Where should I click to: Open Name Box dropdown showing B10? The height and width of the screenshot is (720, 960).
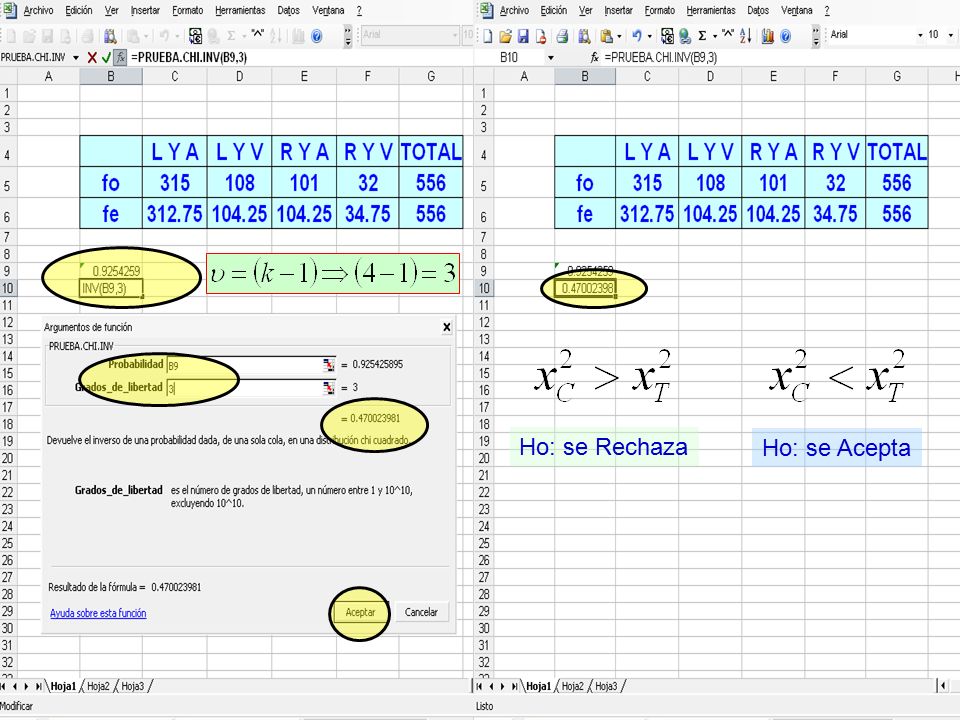tap(550, 58)
